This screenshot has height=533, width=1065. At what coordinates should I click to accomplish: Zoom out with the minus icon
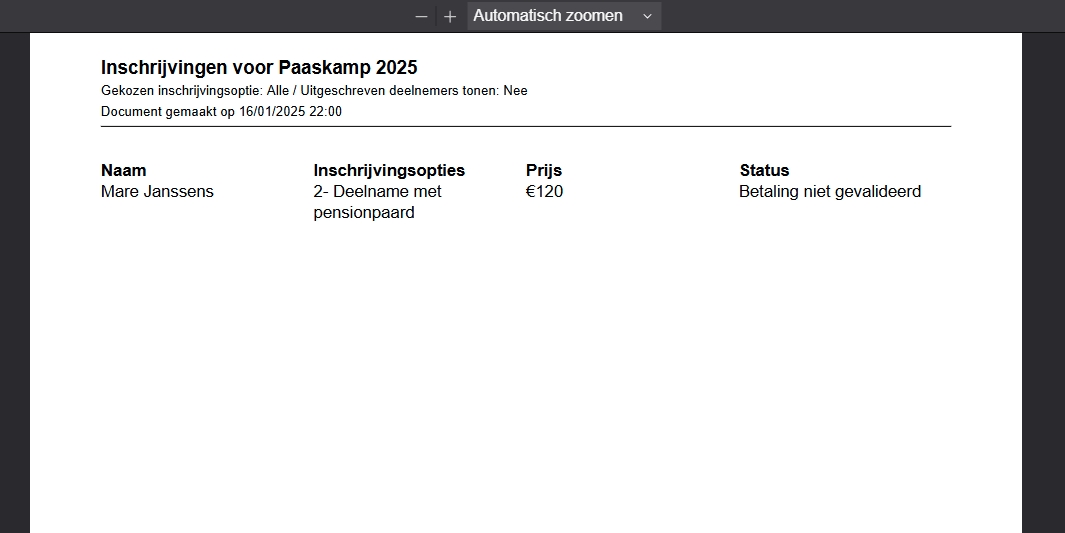(421, 16)
